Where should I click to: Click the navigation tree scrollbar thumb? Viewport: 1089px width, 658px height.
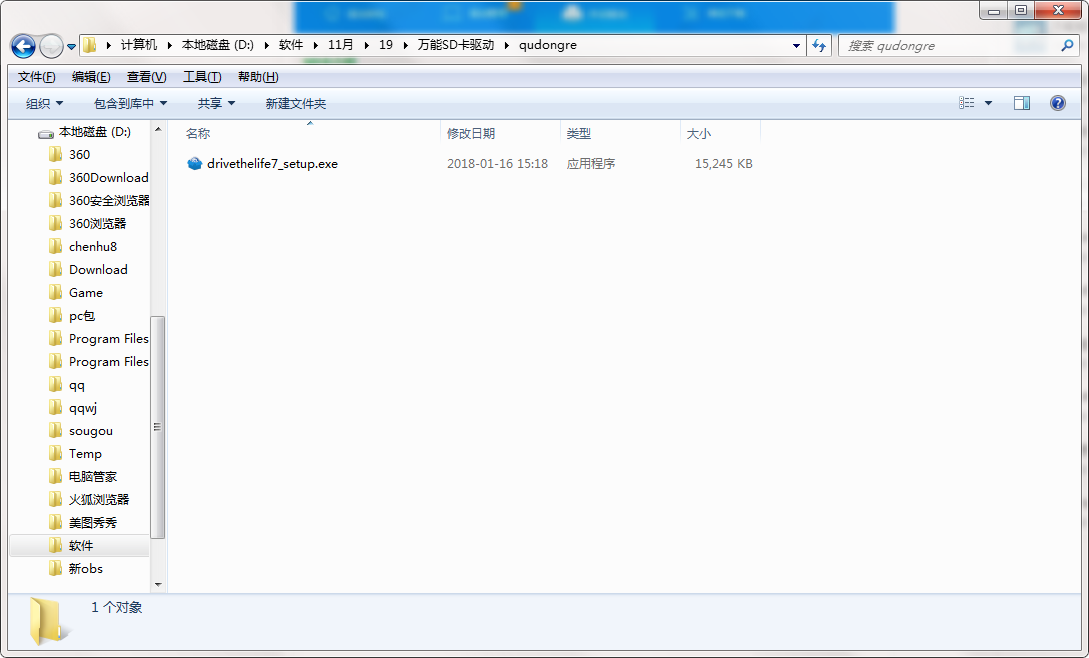click(x=158, y=427)
